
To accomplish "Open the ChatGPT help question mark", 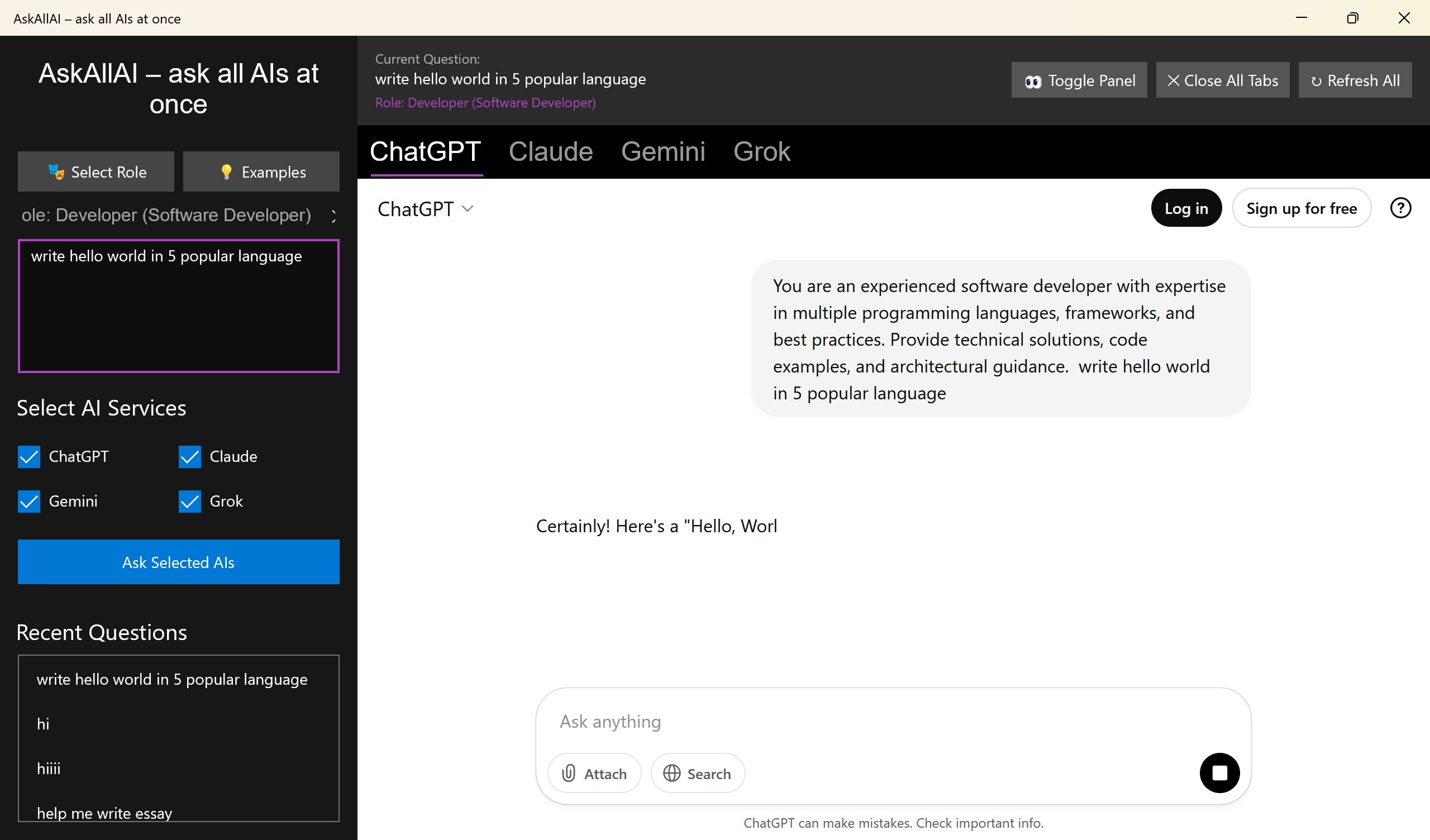I will (x=1400, y=208).
